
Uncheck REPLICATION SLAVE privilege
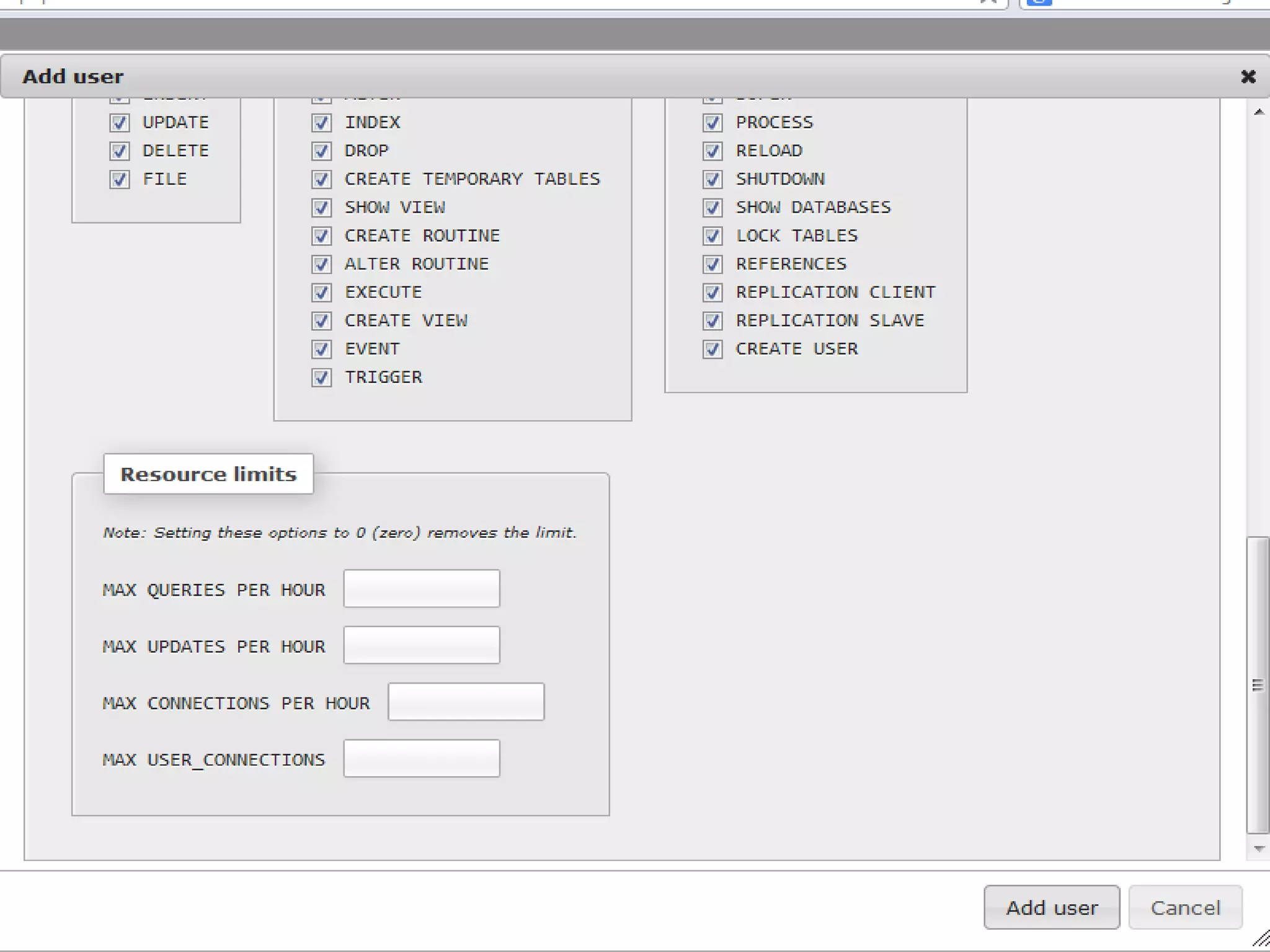coord(713,321)
